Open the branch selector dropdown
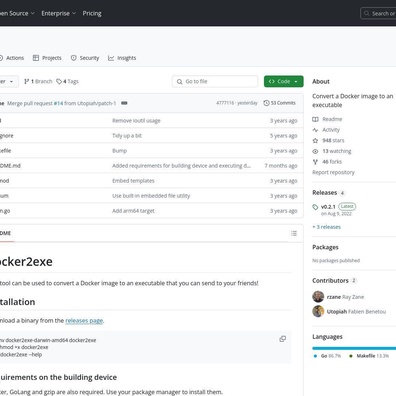The width and height of the screenshot is (396, 396). point(8,81)
